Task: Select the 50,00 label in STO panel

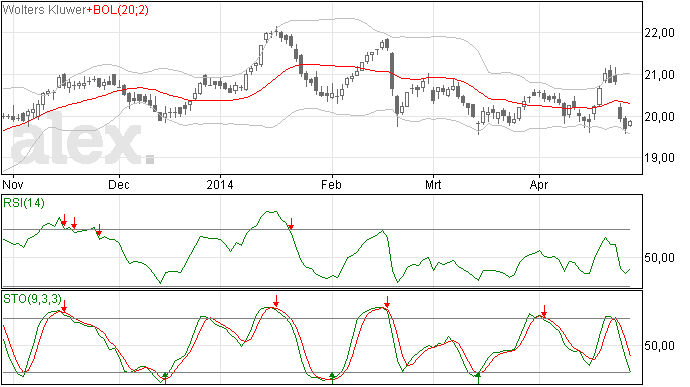Action: [x=659, y=346]
